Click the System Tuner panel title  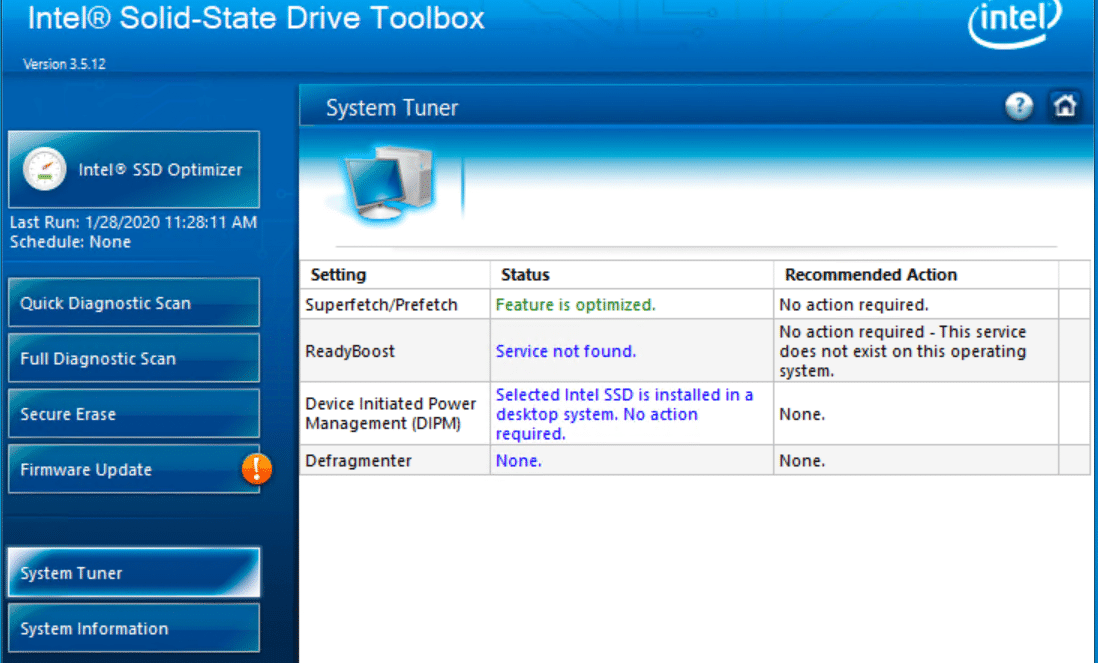391,108
